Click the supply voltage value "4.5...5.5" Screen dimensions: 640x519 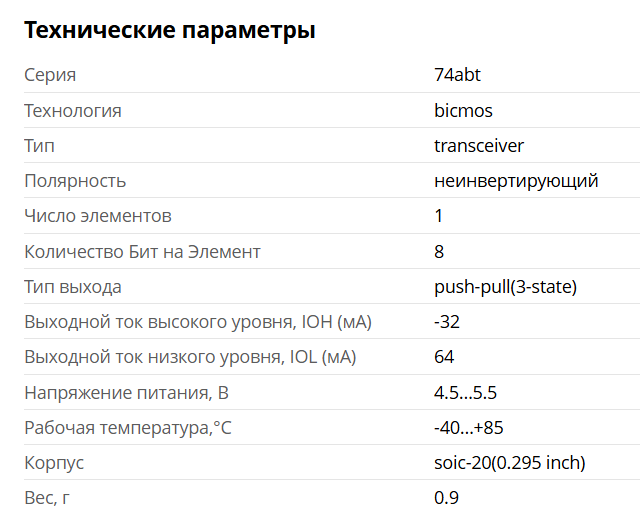[x=465, y=393]
